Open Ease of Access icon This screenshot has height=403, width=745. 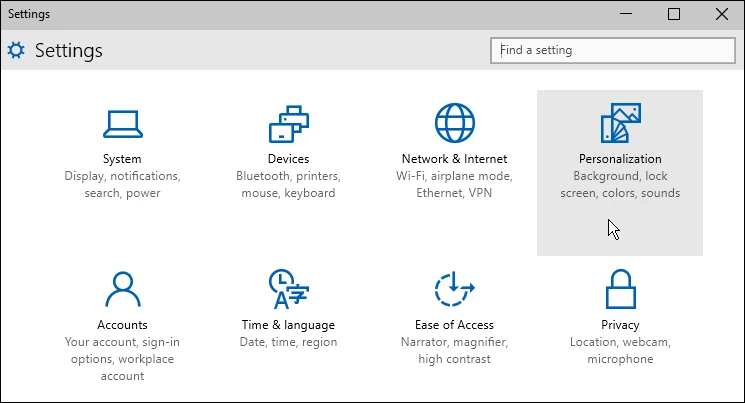(454, 289)
